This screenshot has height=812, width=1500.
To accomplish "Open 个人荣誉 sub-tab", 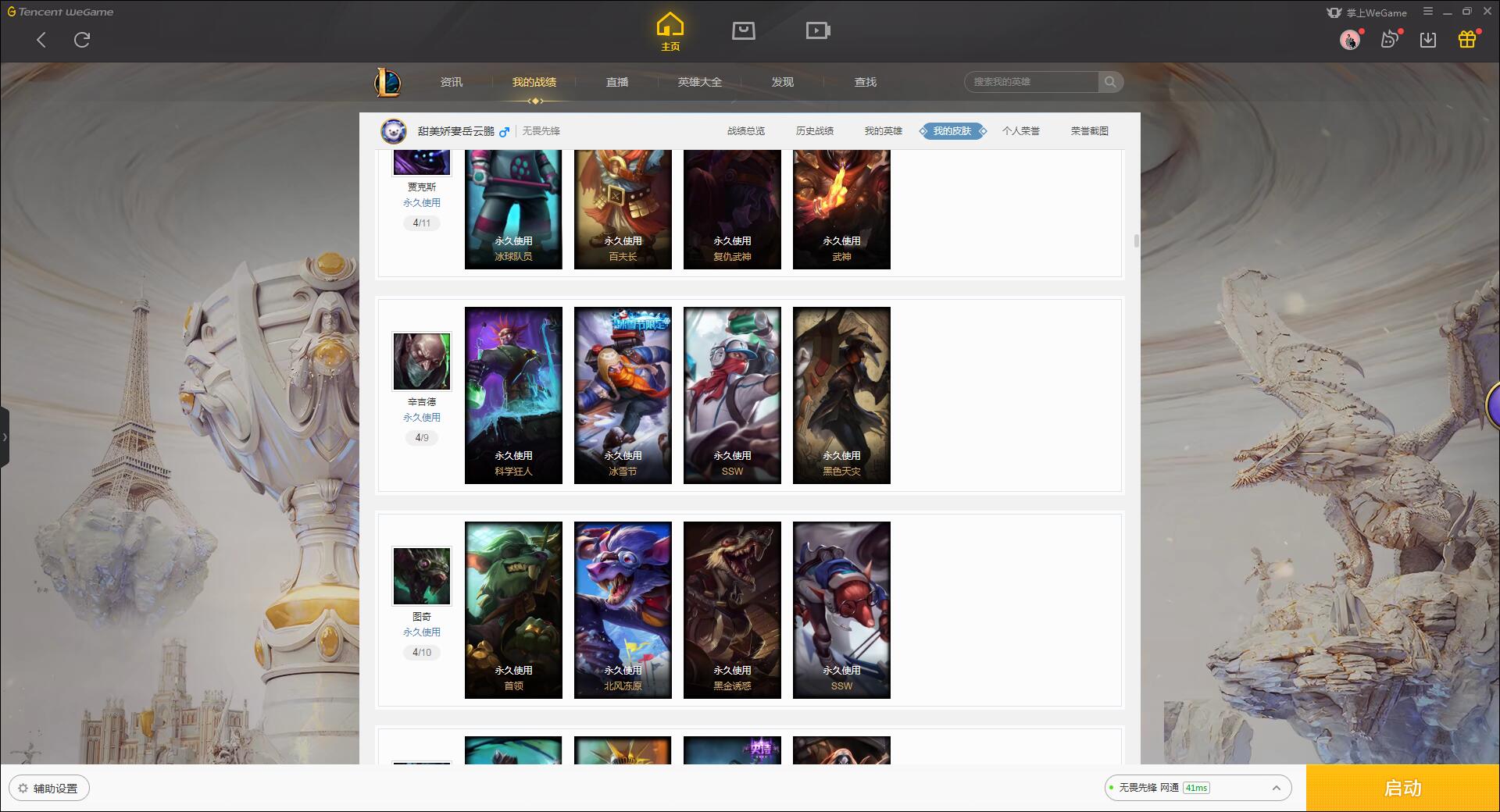I will coord(1021,131).
